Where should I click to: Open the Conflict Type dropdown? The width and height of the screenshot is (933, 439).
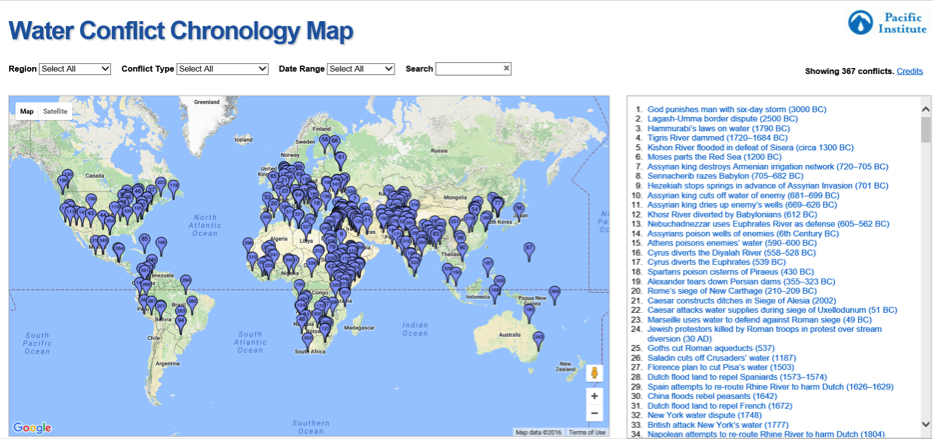(x=223, y=69)
